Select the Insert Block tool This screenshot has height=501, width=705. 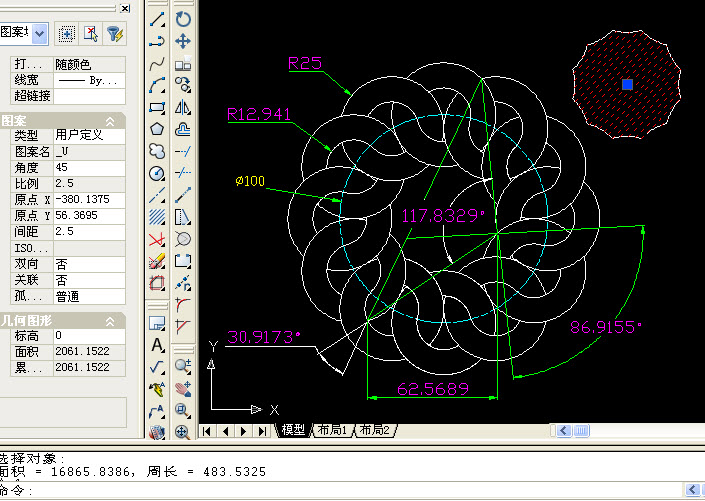point(157,323)
